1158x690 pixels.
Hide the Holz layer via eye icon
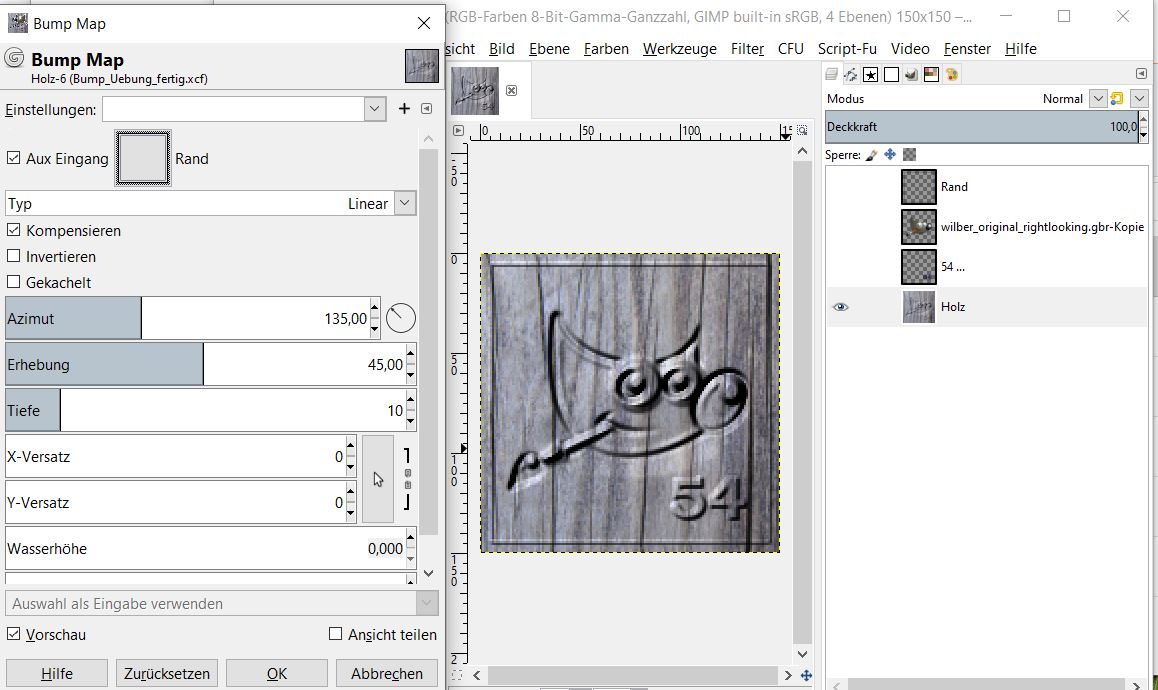[x=840, y=307]
